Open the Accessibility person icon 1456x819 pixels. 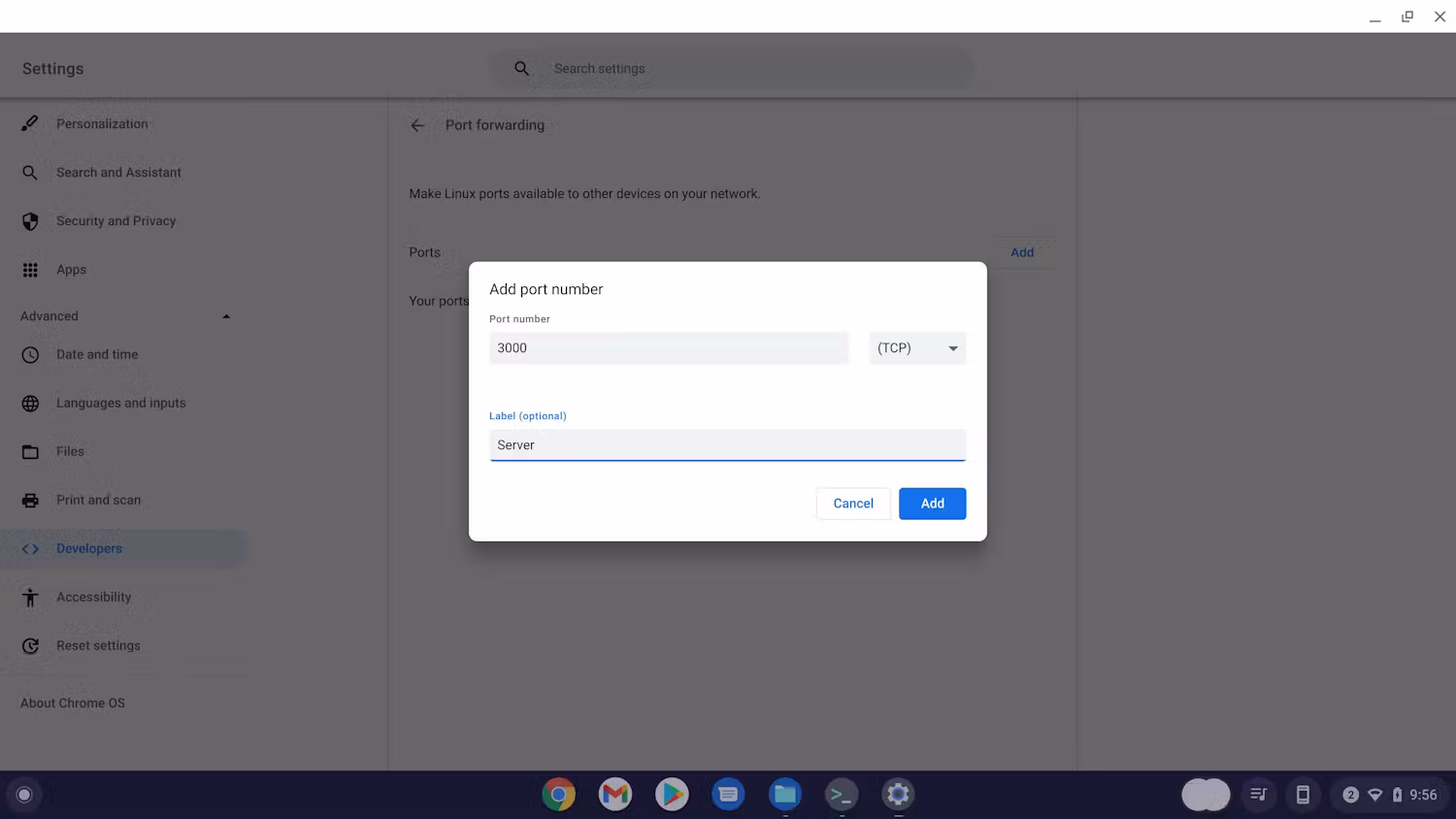tap(30, 597)
